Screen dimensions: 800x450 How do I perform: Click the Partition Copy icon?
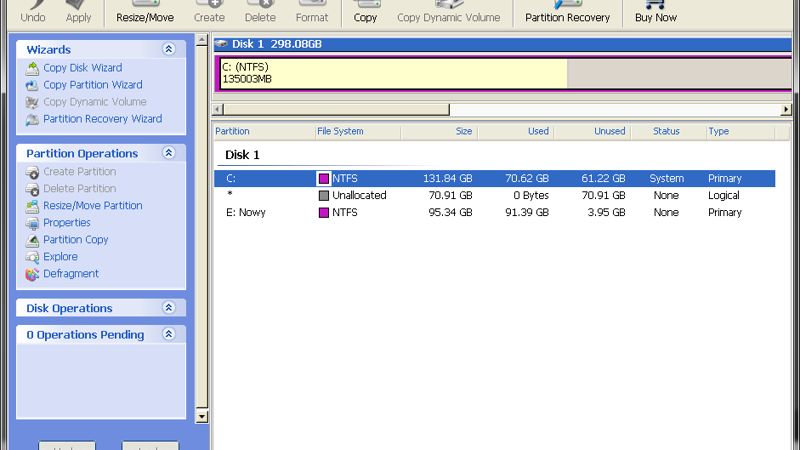tap(32, 240)
